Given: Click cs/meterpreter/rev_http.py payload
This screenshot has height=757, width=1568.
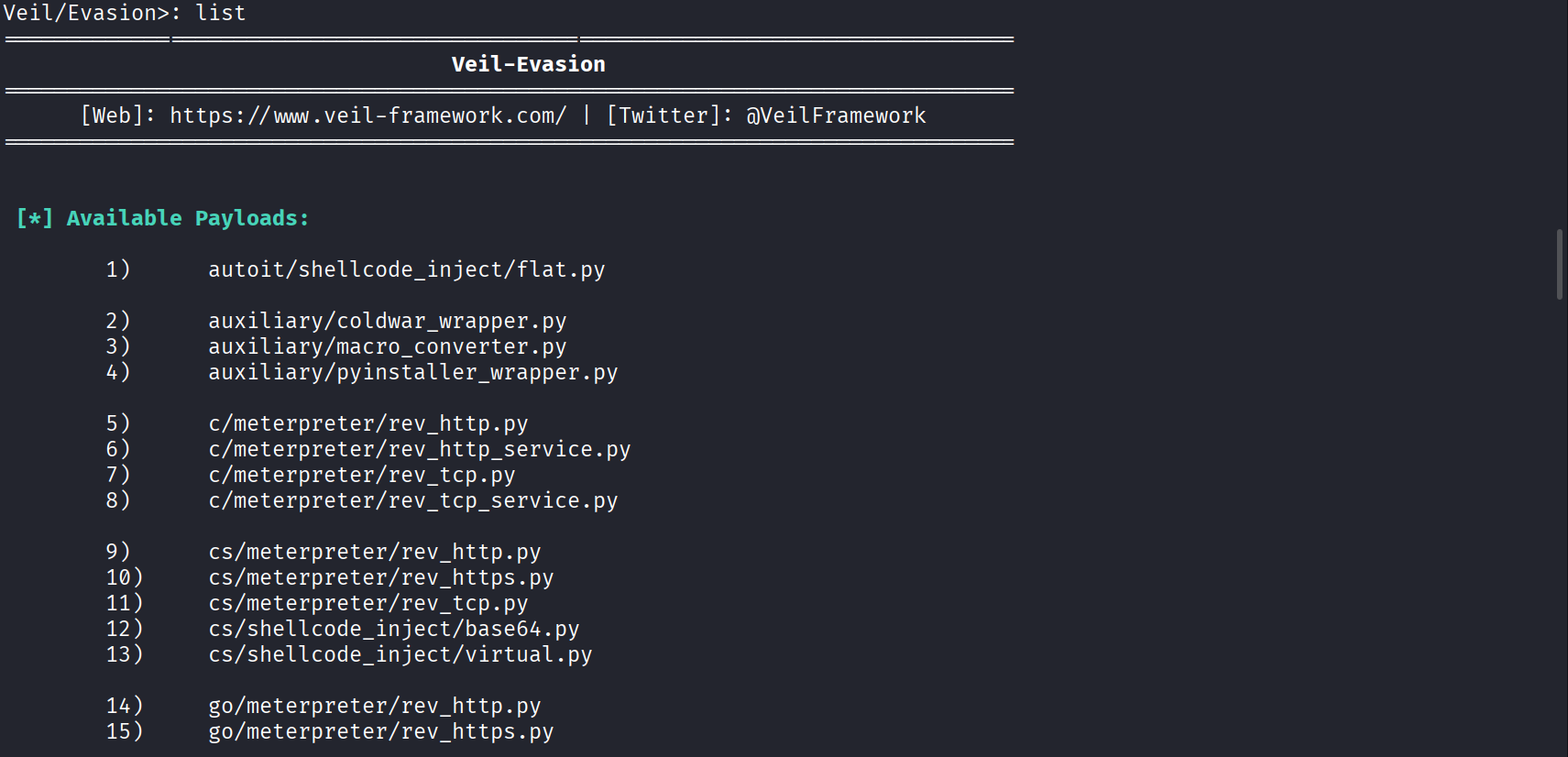Looking at the screenshot, I should pos(374,552).
